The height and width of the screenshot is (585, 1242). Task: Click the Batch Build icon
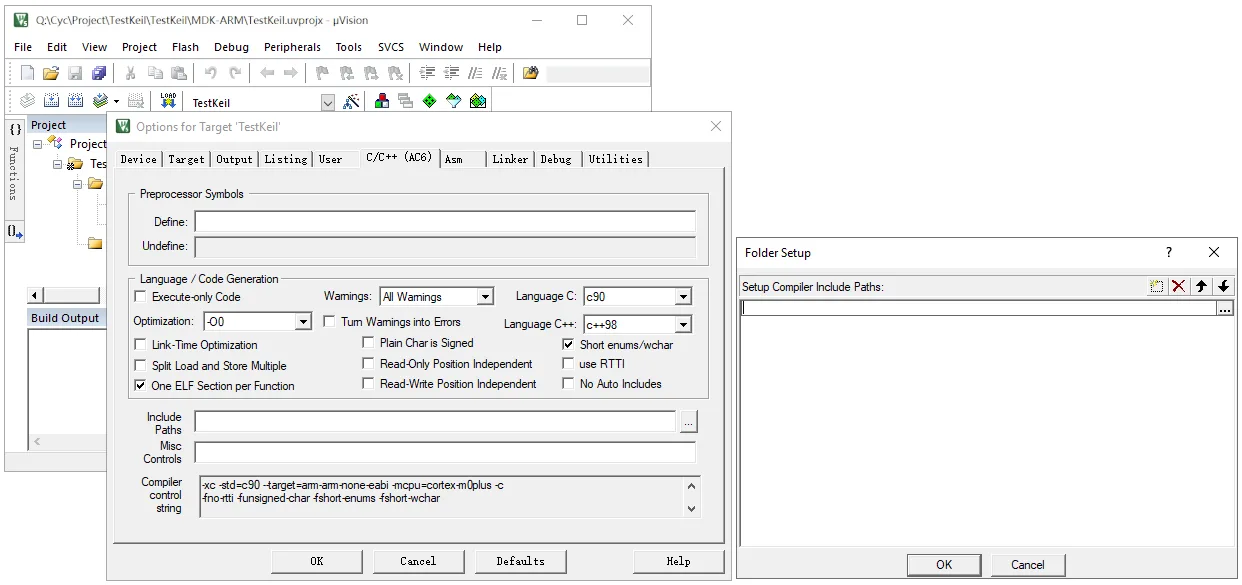(x=100, y=101)
